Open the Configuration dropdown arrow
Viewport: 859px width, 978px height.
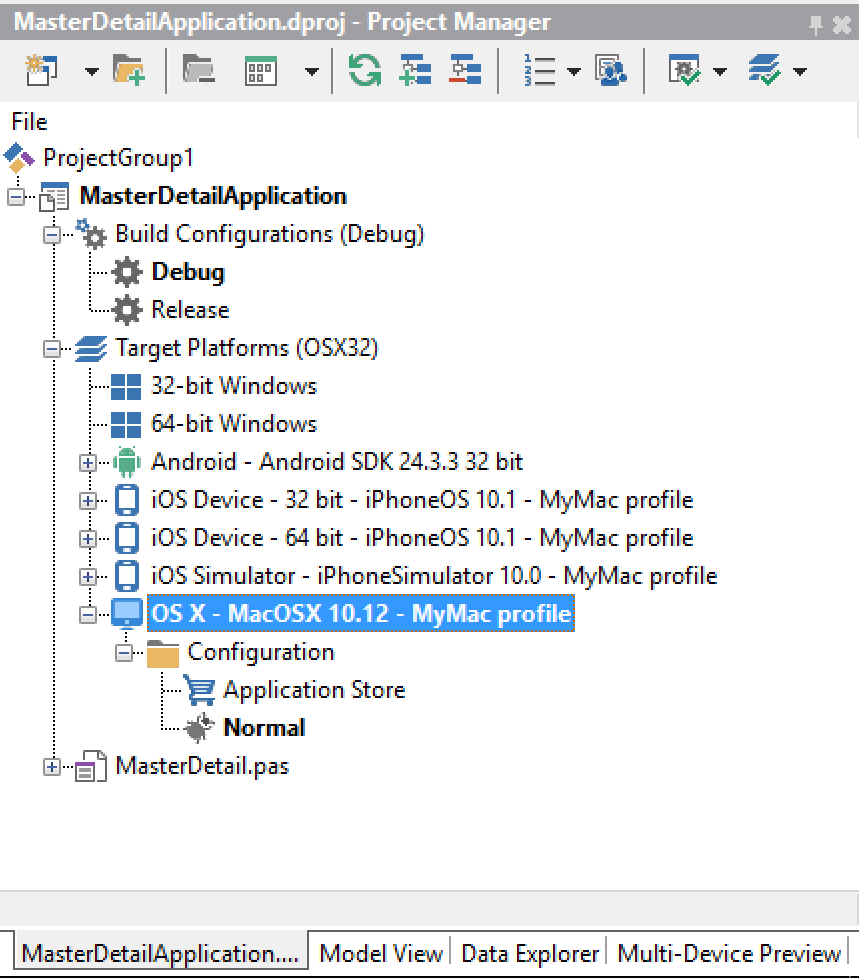[720, 71]
